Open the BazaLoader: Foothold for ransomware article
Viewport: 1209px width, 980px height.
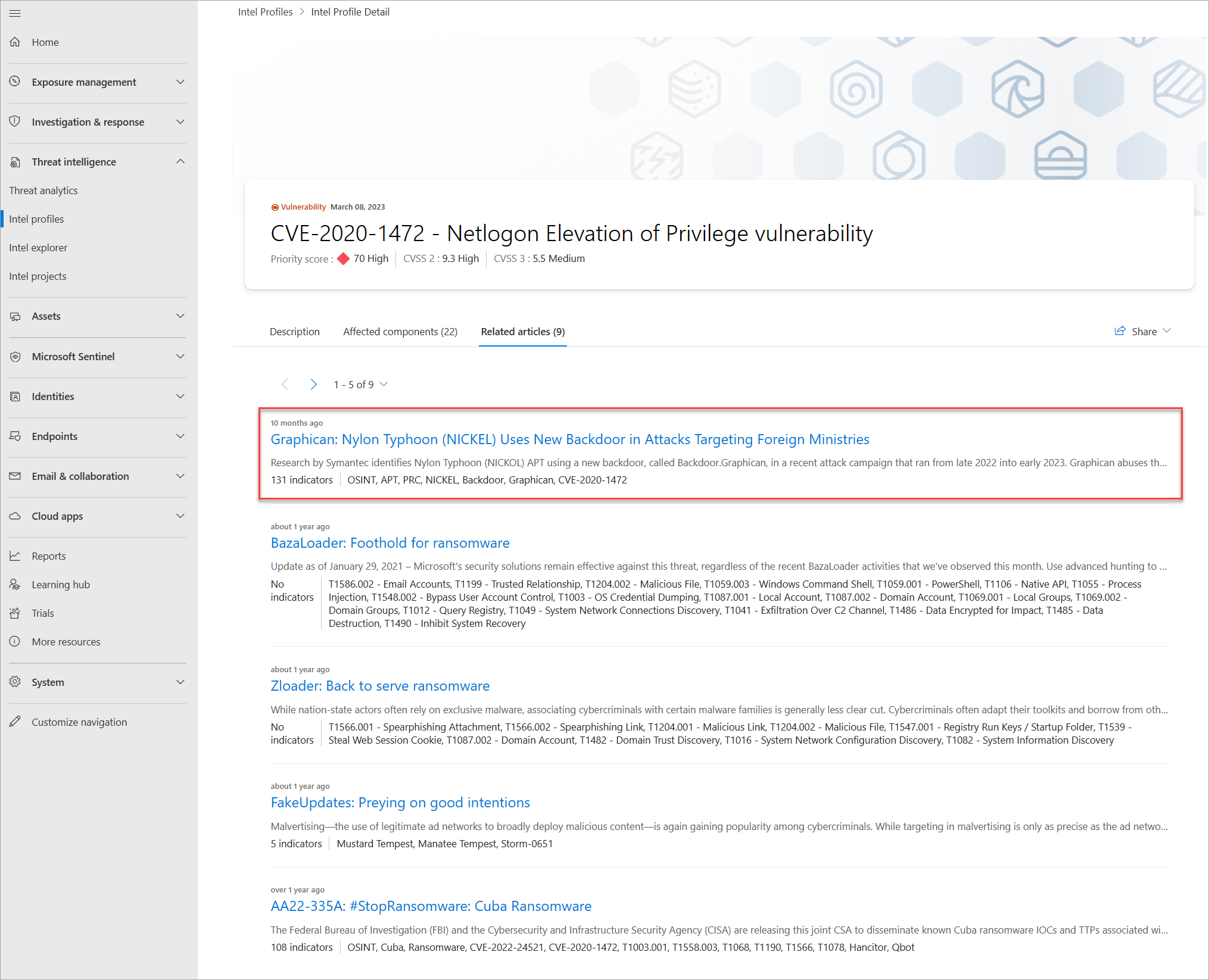tap(390, 543)
